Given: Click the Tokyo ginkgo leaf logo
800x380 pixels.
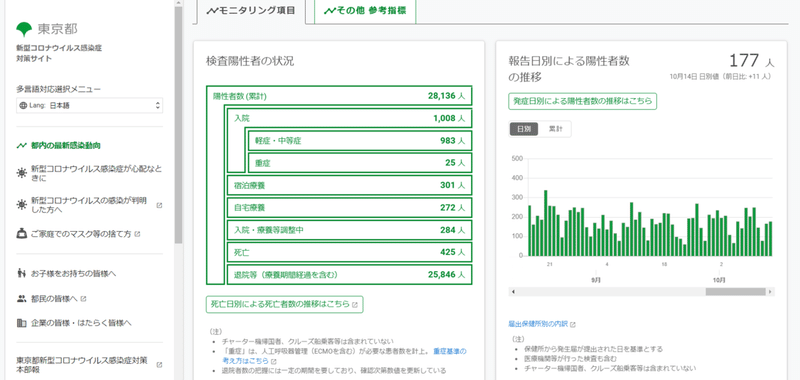Looking at the screenshot, I should (x=24, y=29).
